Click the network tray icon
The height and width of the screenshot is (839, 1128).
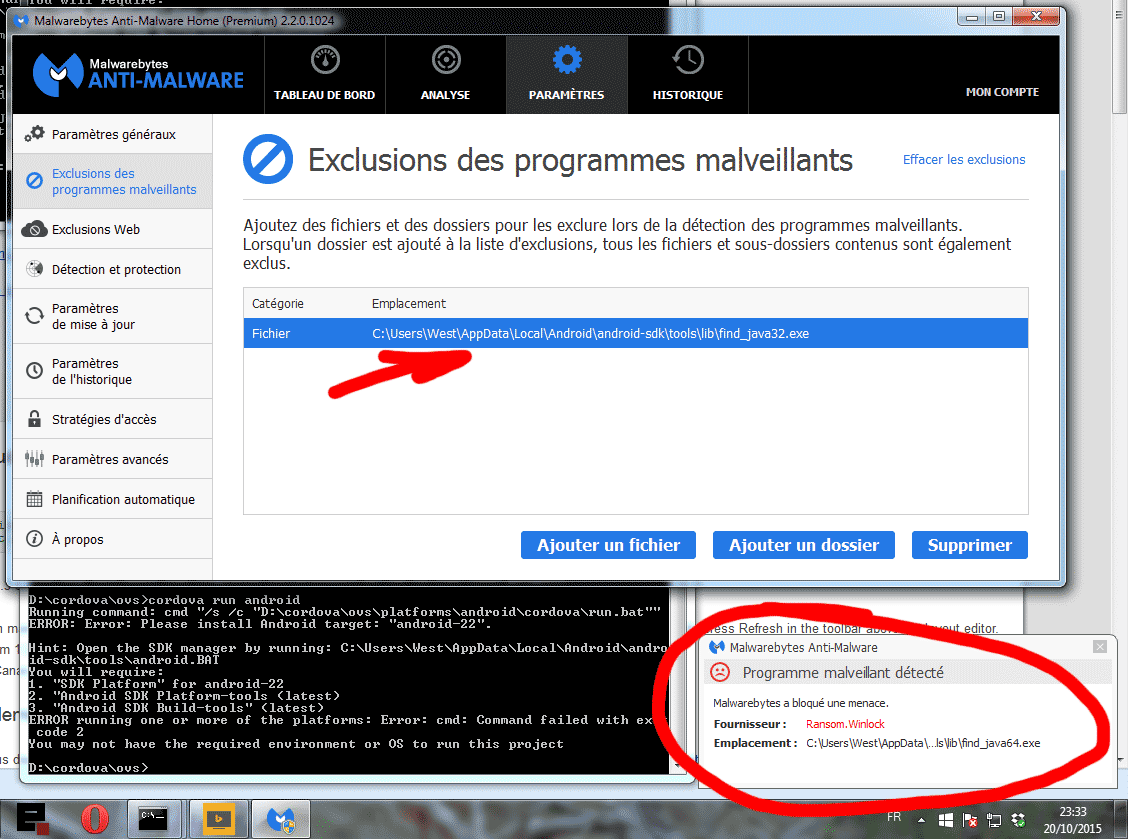(994, 820)
